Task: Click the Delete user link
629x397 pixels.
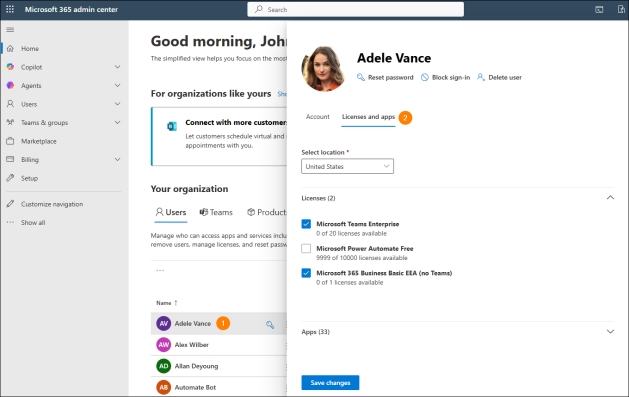Action: (505, 77)
